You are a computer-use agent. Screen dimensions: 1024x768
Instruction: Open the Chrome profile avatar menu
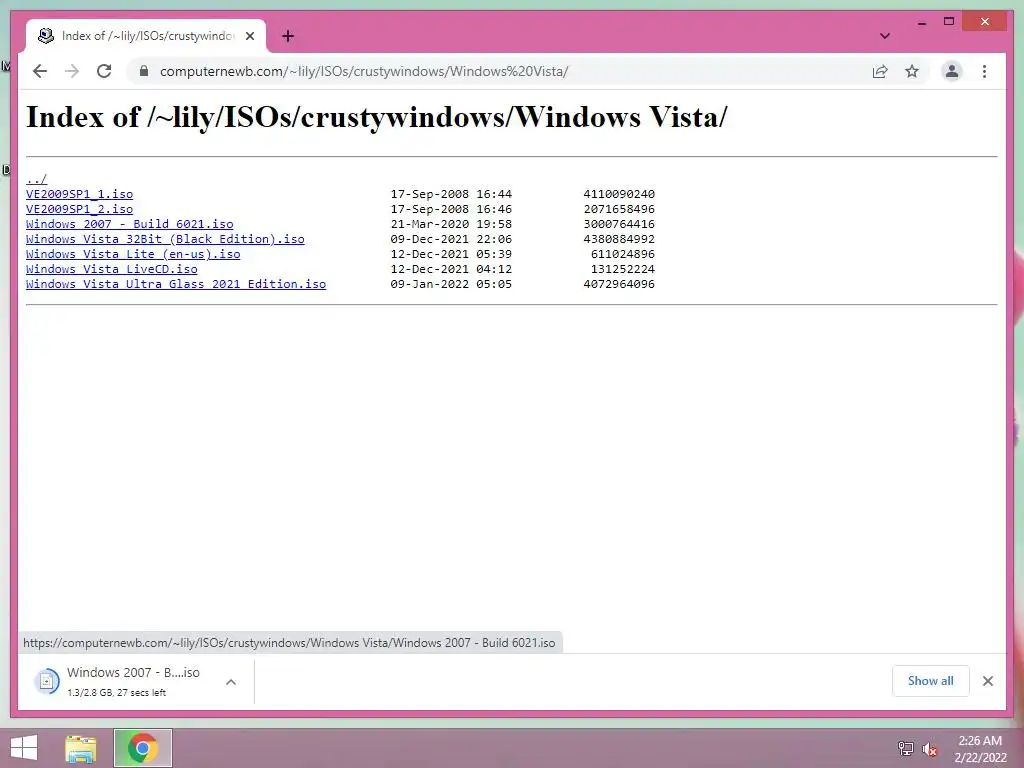tap(952, 71)
